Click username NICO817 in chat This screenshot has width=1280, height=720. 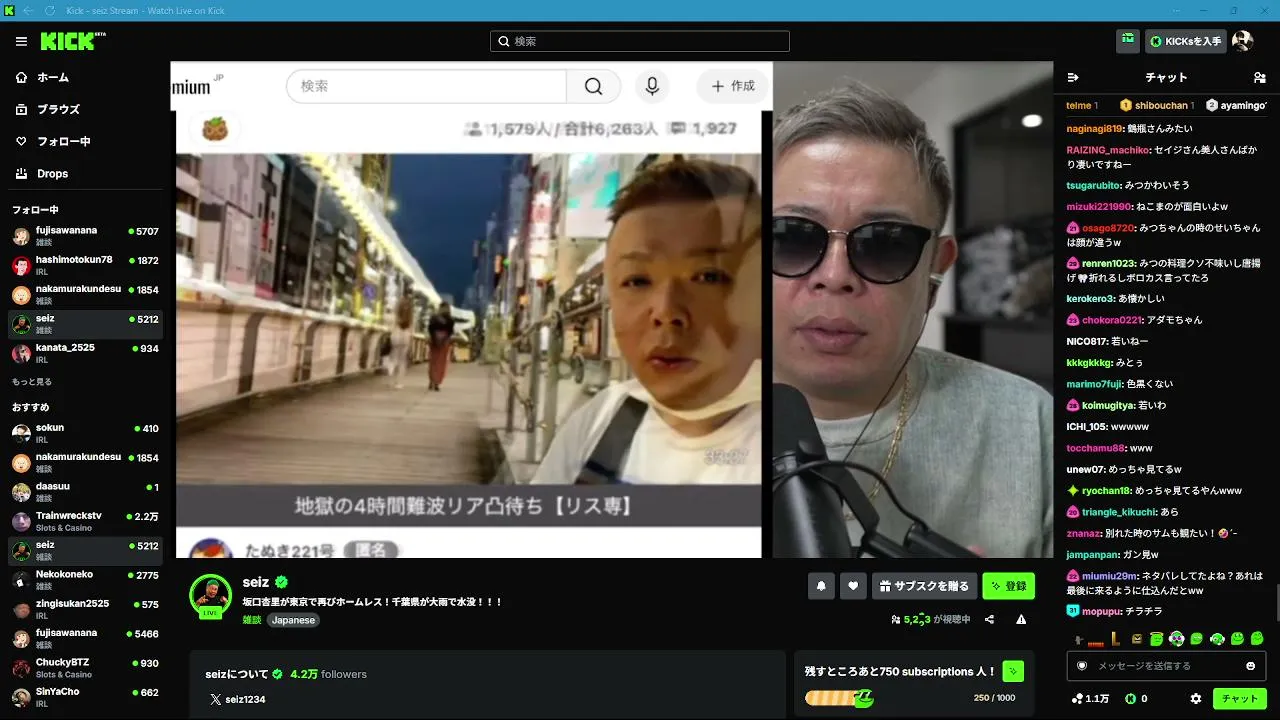(1086, 341)
